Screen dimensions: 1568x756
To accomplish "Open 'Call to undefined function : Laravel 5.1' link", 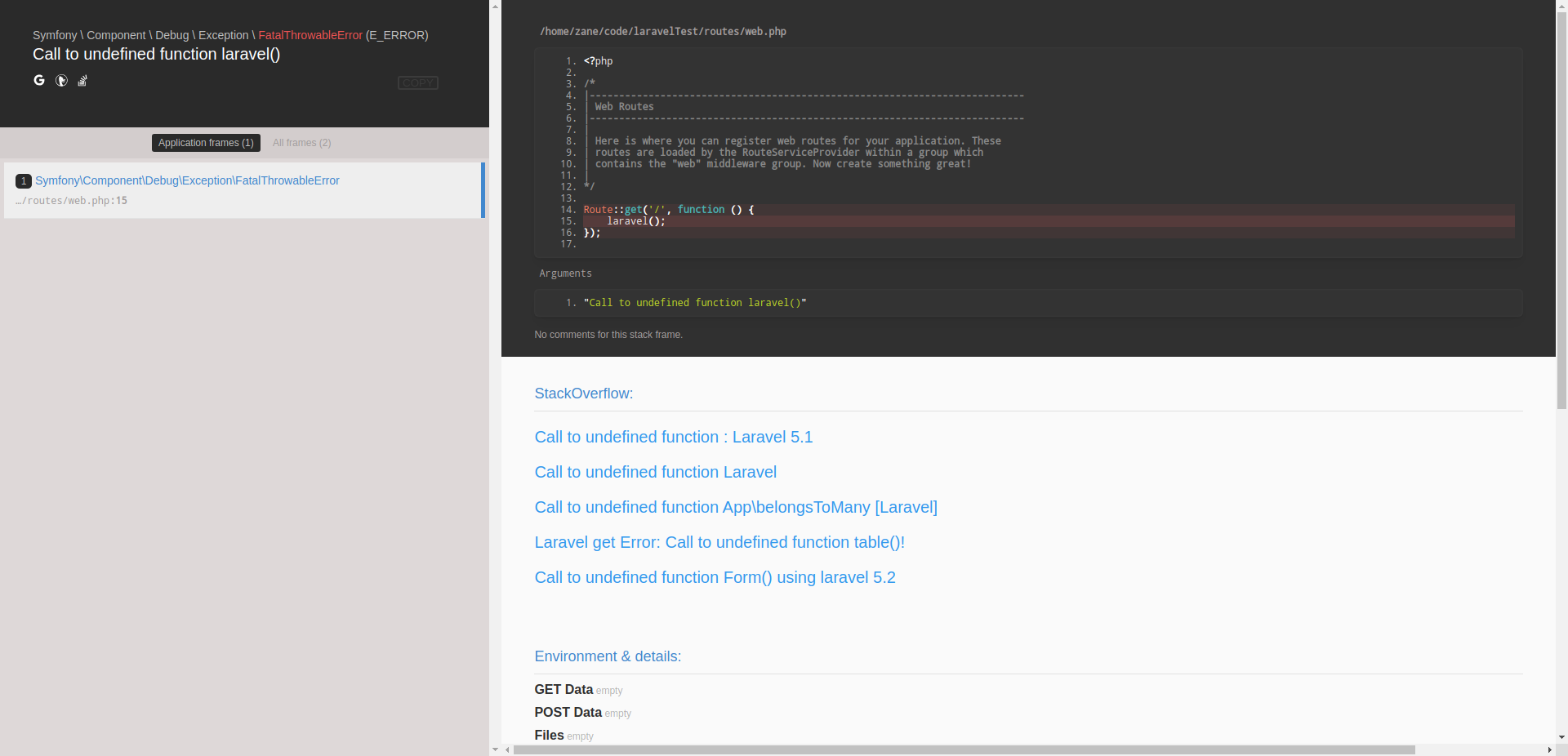I will 674,437.
